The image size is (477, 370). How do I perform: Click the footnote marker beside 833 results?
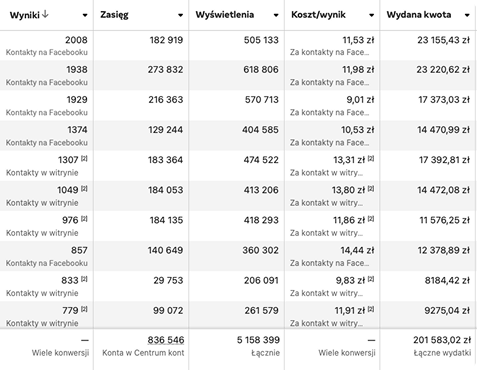click(84, 279)
